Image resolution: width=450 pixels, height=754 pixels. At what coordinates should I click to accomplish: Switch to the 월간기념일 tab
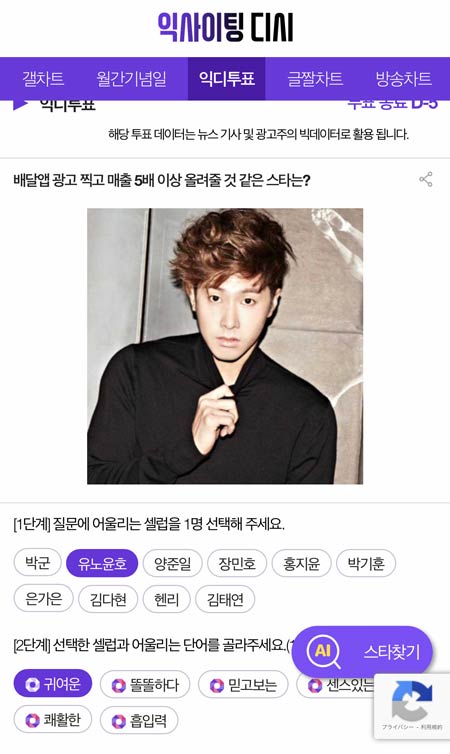point(131,79)
